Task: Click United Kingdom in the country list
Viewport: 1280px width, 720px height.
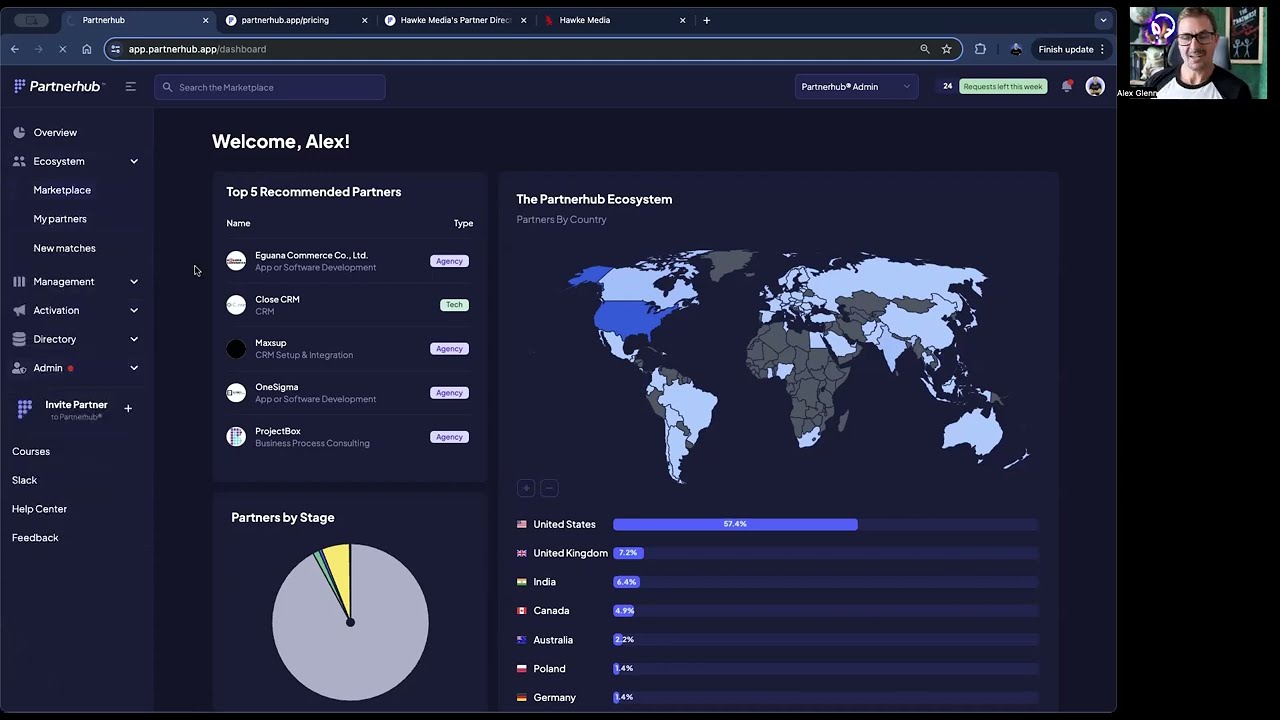Action: [570, 553]
